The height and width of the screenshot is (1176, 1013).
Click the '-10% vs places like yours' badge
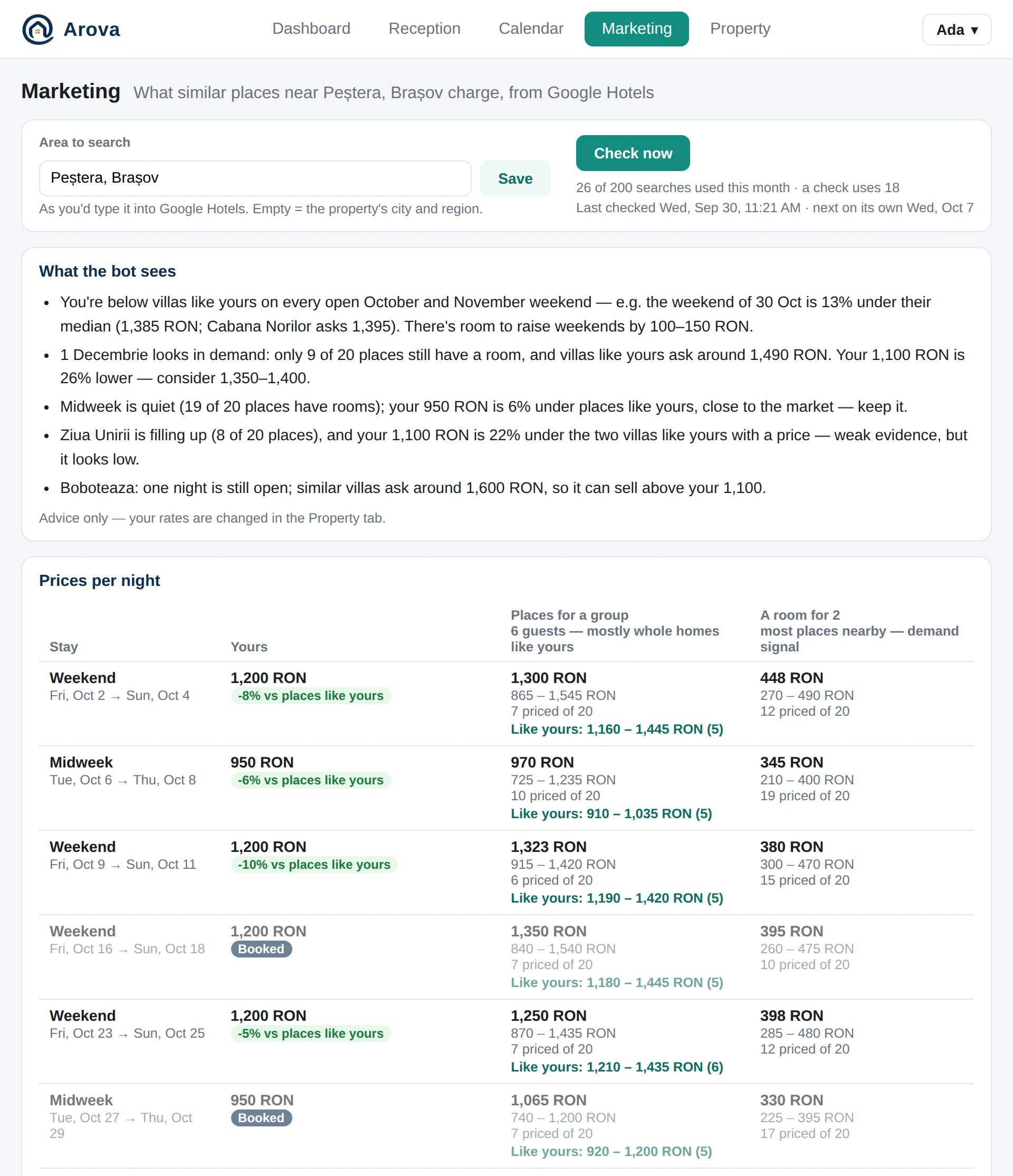coord(314,865)
